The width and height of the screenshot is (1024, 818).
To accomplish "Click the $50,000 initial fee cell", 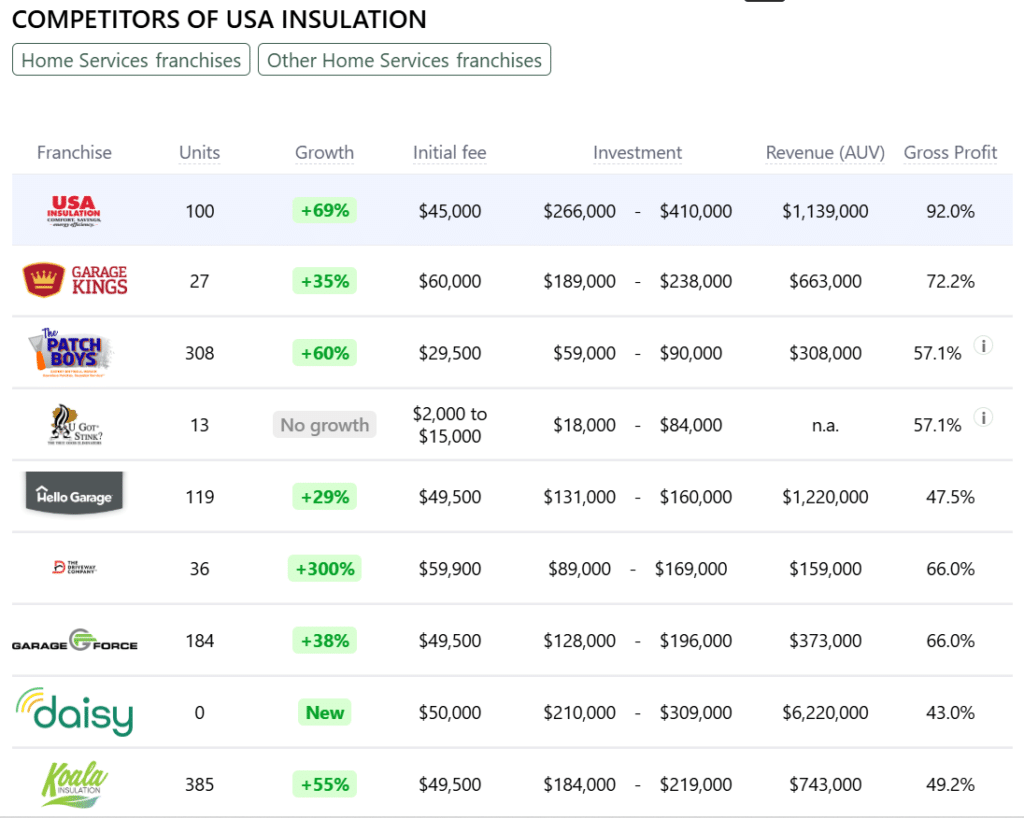I will point(449,712).
